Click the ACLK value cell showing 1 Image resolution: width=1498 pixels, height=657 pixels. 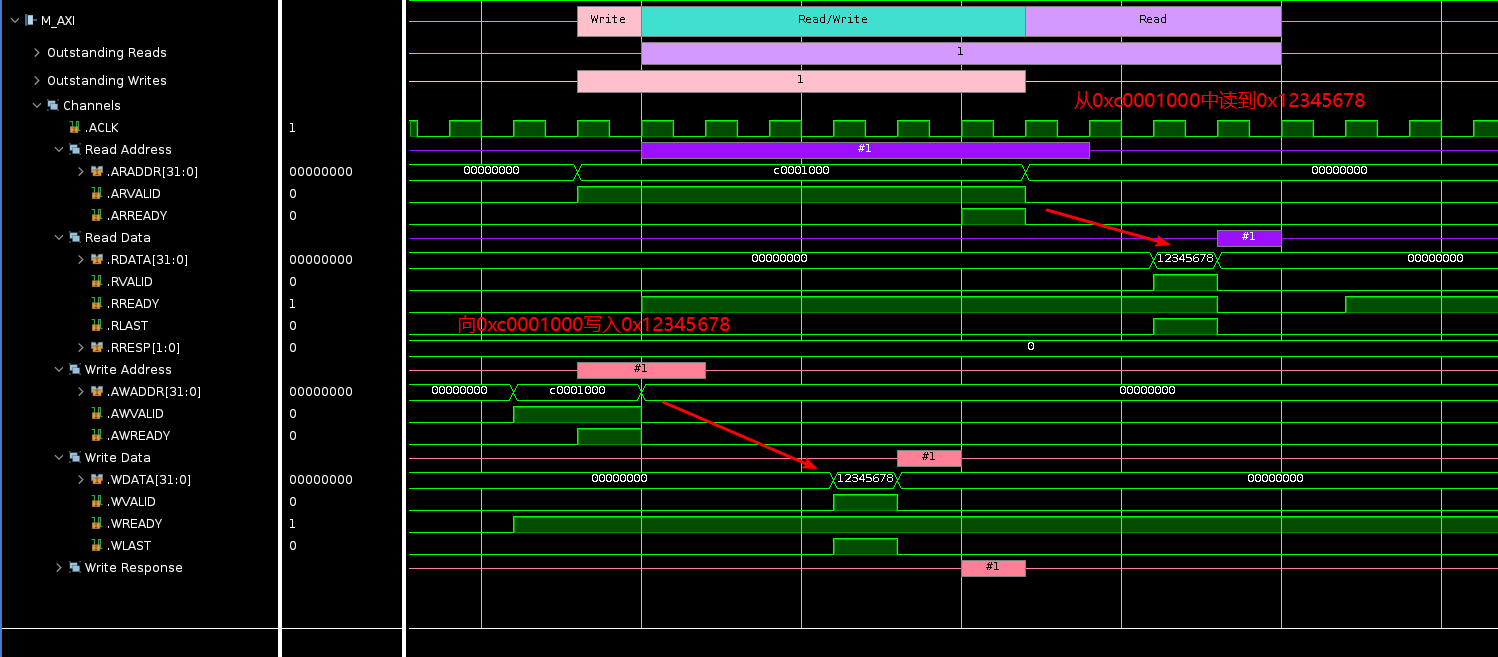[292, 127]
